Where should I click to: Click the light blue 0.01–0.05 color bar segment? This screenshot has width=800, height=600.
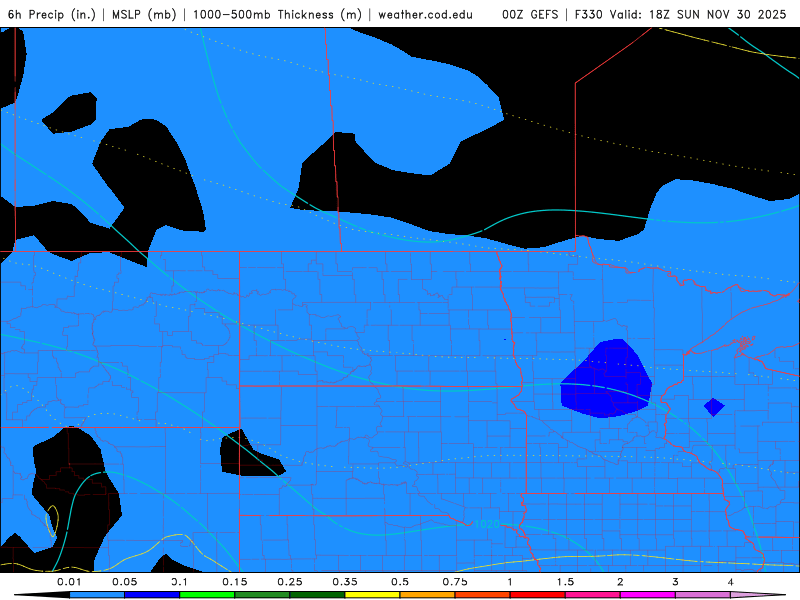[x=97, y=595]
